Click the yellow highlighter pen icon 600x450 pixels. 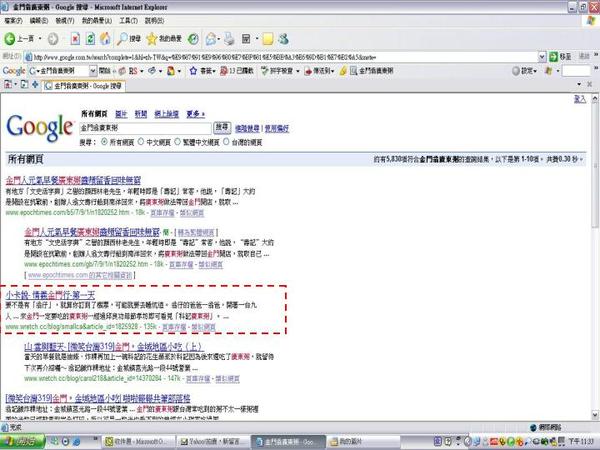click(x=343, y=71)
